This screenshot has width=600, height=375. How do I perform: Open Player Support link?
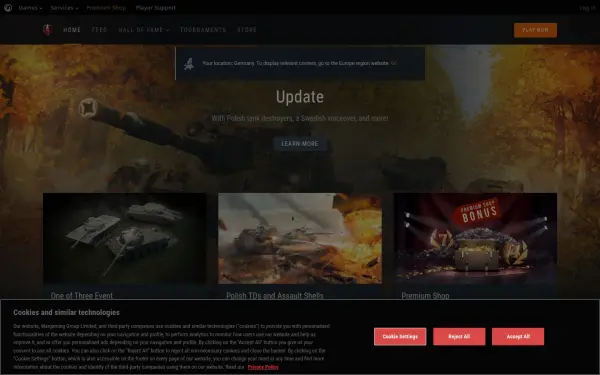coord(155,8)
